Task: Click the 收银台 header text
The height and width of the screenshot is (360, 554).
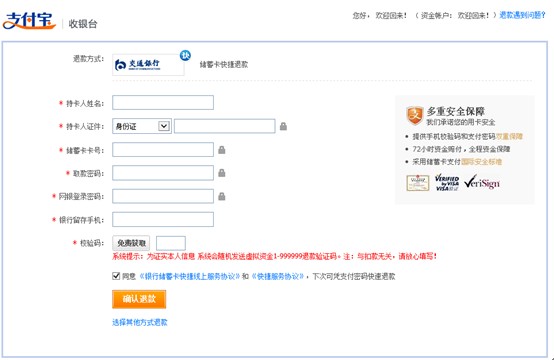Action: click(x=83, y=24)
